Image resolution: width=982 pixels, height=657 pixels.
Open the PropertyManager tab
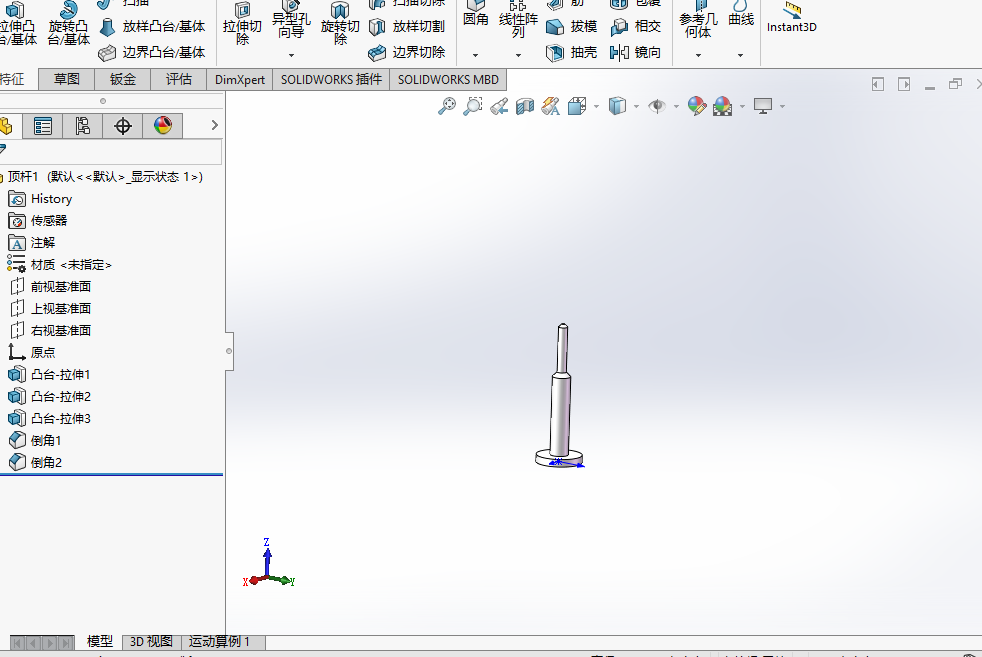[x=43, y=126]
